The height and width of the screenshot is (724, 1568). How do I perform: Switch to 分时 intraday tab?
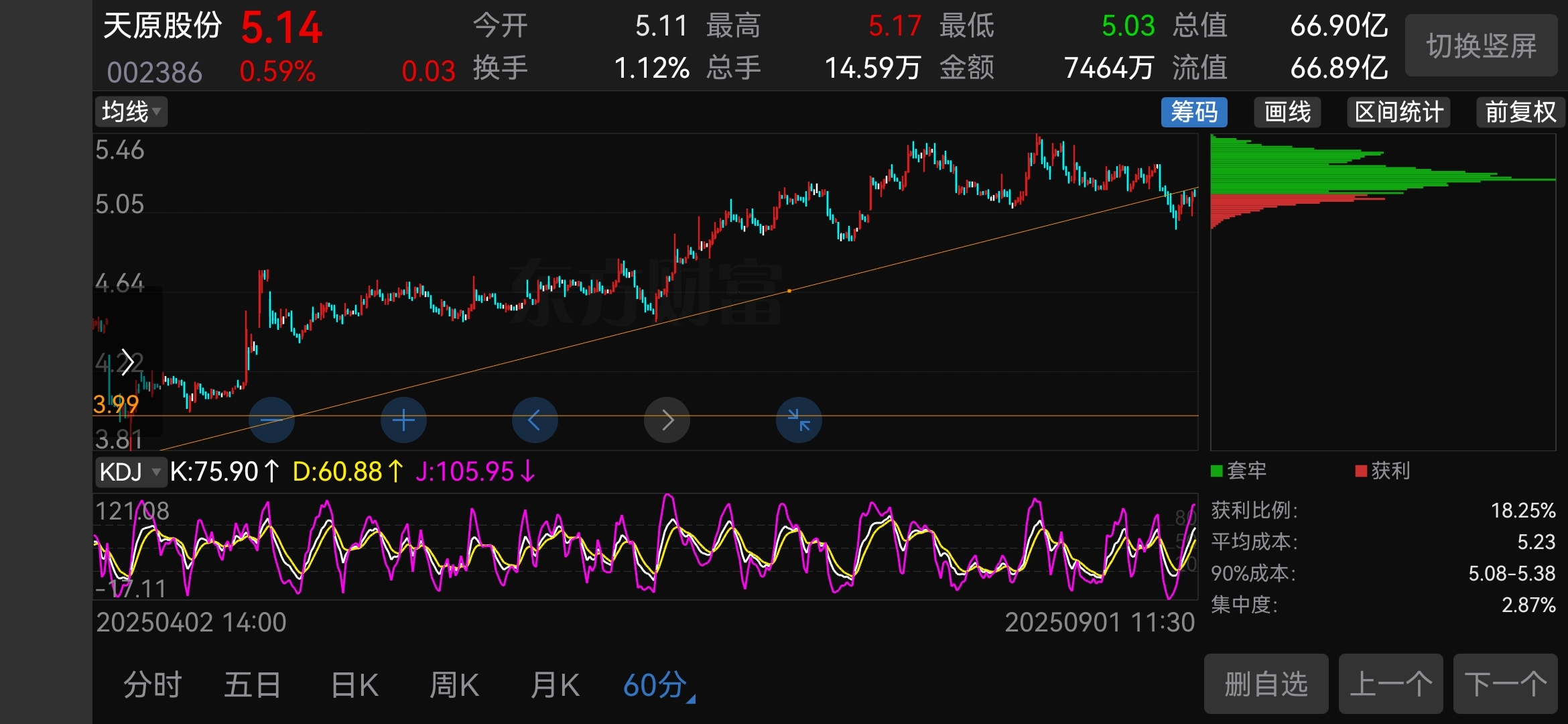coord(153,686)
